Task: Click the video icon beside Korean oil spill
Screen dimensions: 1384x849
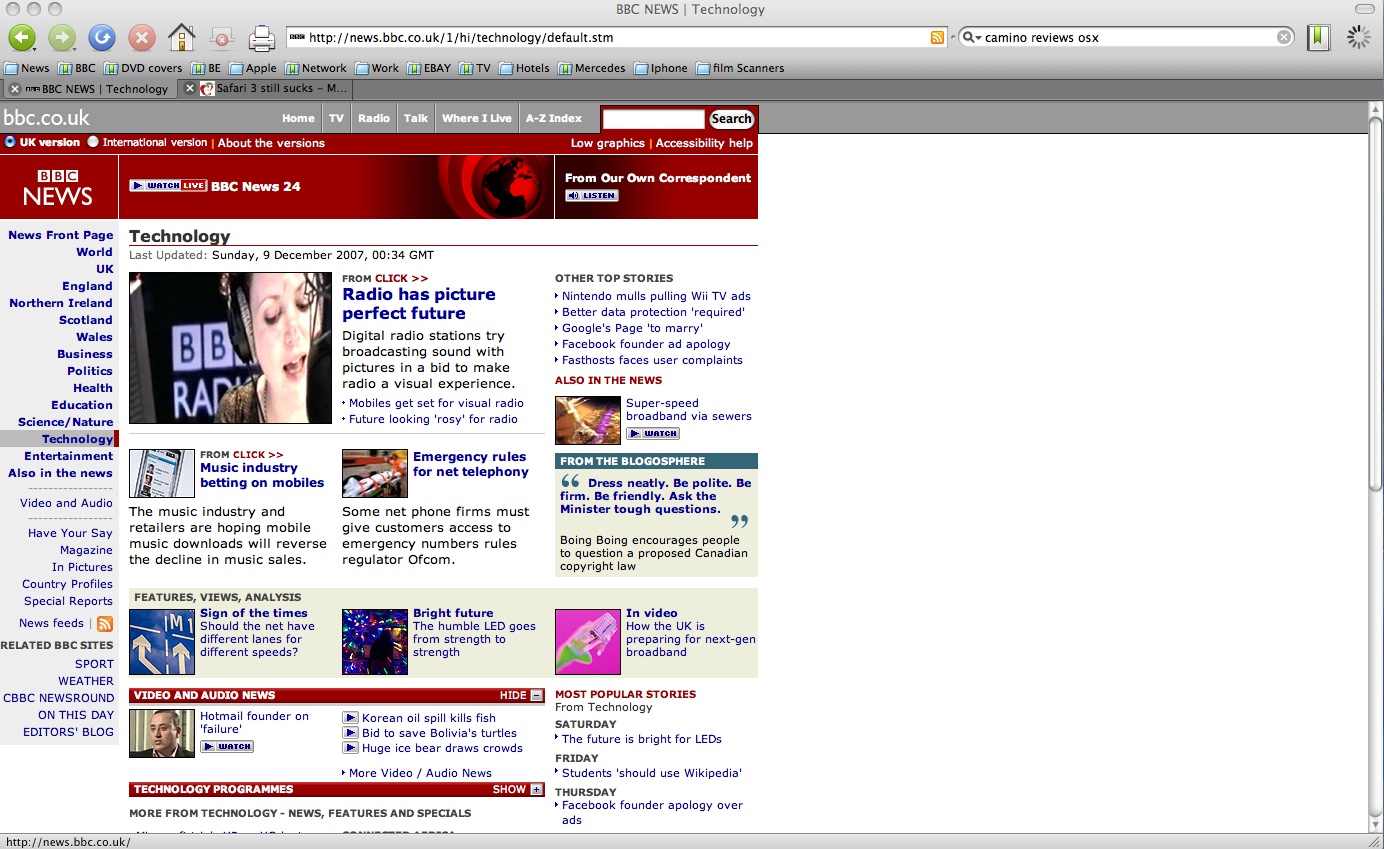Action: tap(350, 718)
